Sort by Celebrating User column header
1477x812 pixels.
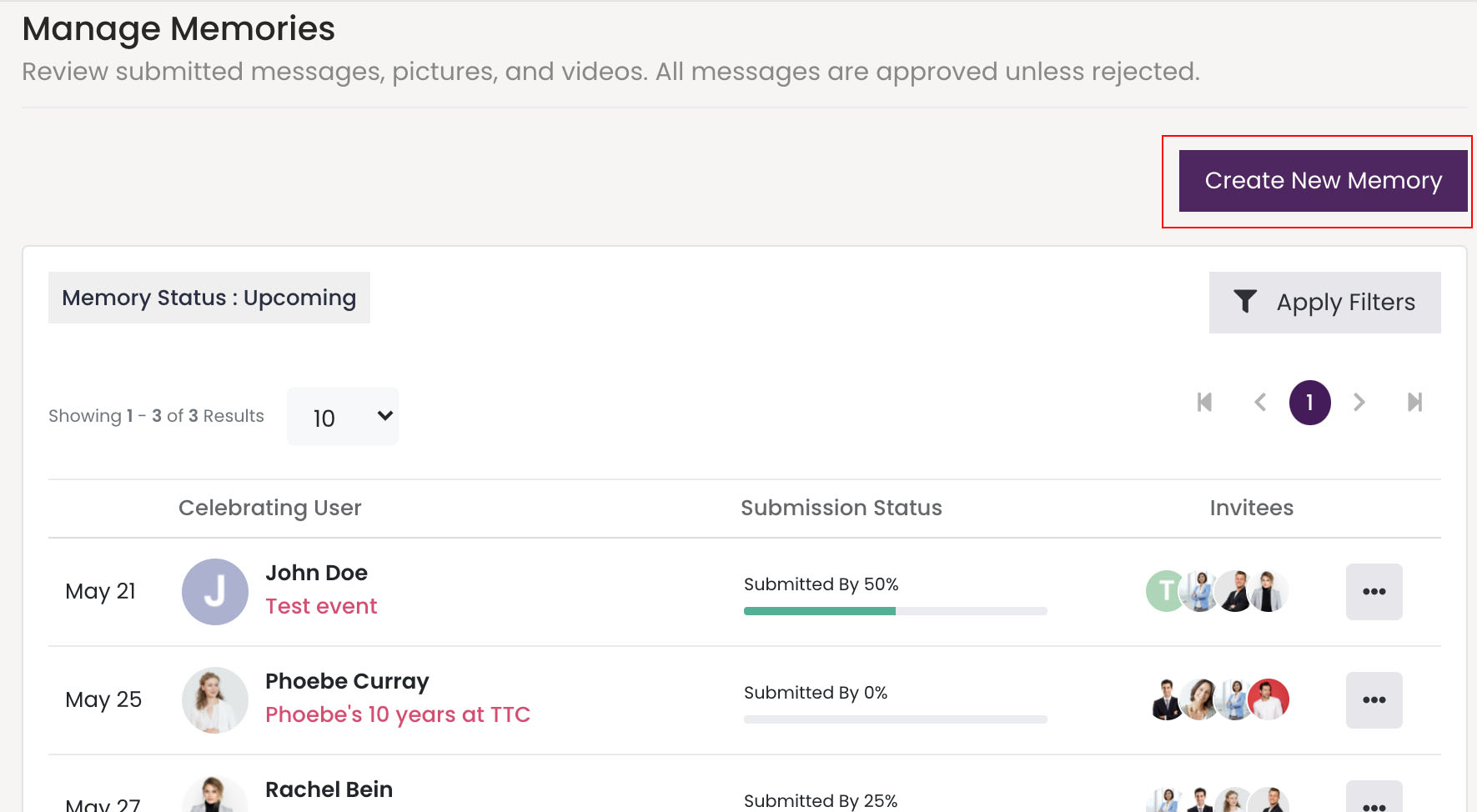pyautogui.click(x=269, y=508)
